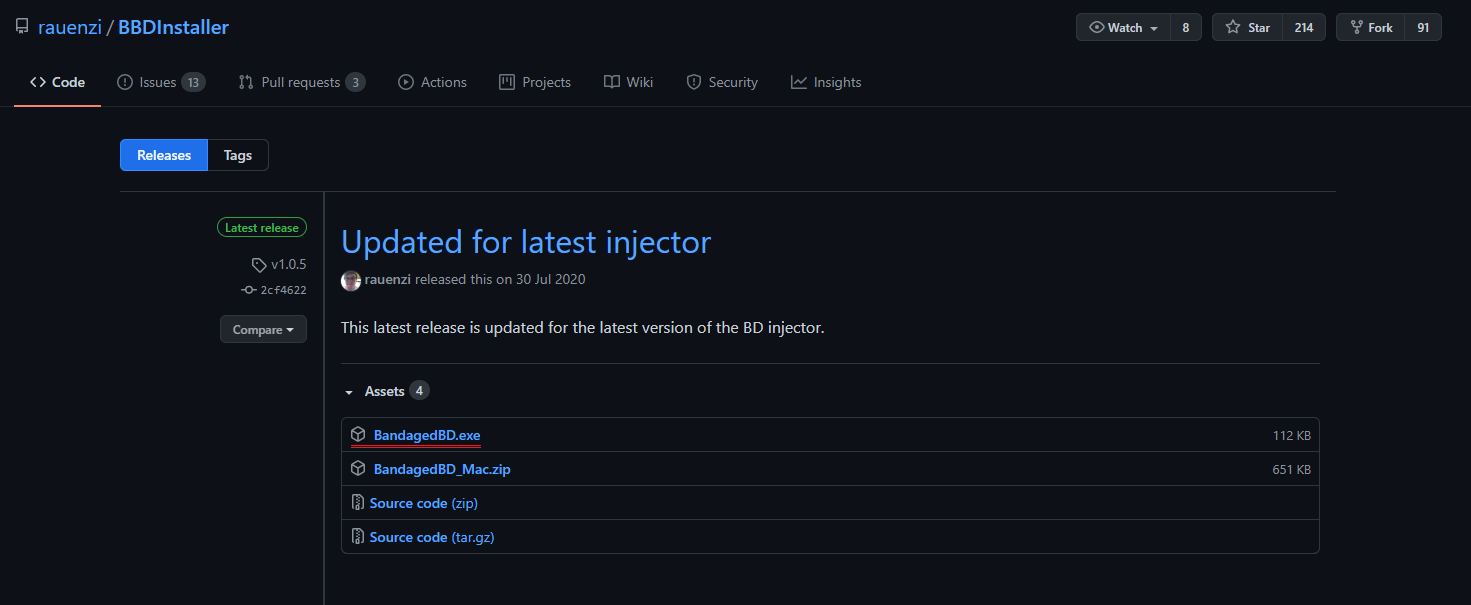Click the package icon beside BandagedBD.exe
This screenshot has height=605, width=1471.
coord(358,435)
